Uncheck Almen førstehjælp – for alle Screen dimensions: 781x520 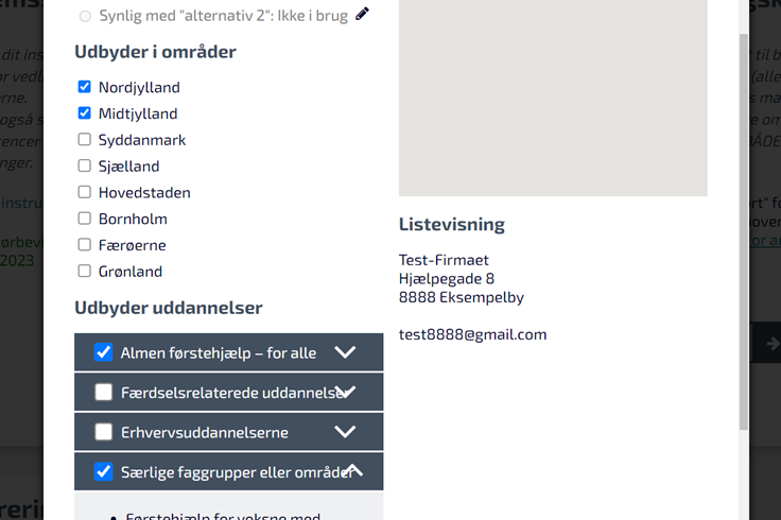104,352
